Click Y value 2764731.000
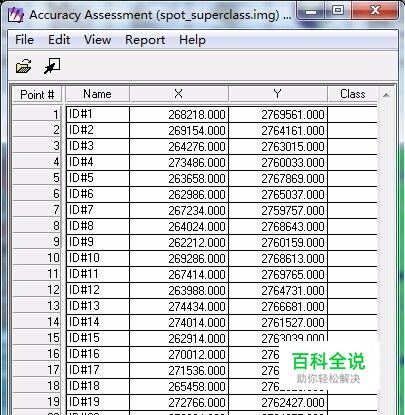The height and width of the screenshot is (415, 405). (x=278, y=290)
